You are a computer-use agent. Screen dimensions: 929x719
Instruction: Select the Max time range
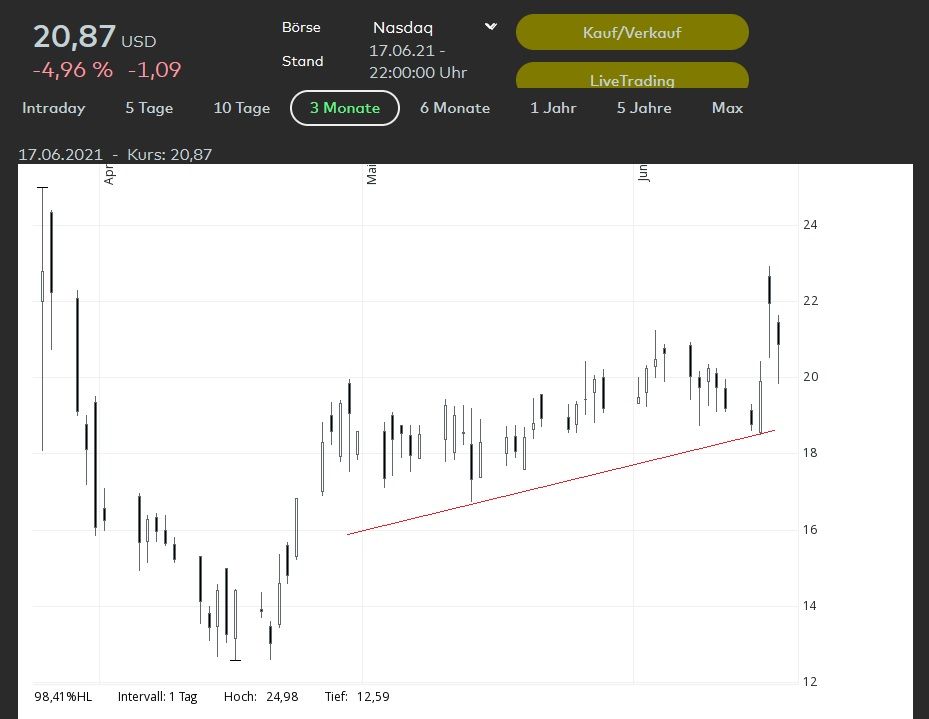pos(727,108)
